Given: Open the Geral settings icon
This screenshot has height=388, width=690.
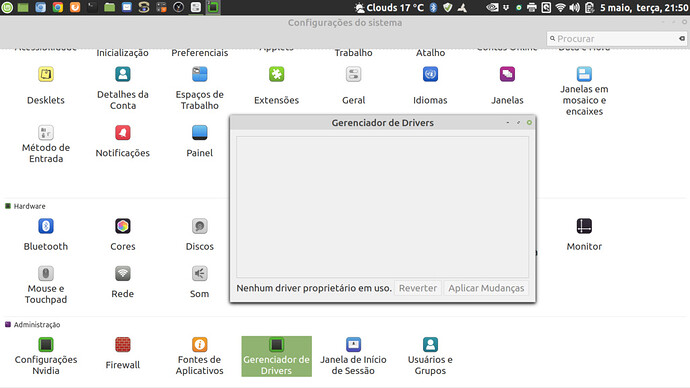Looking at the screenshot, I should click(x=353, y=74).
